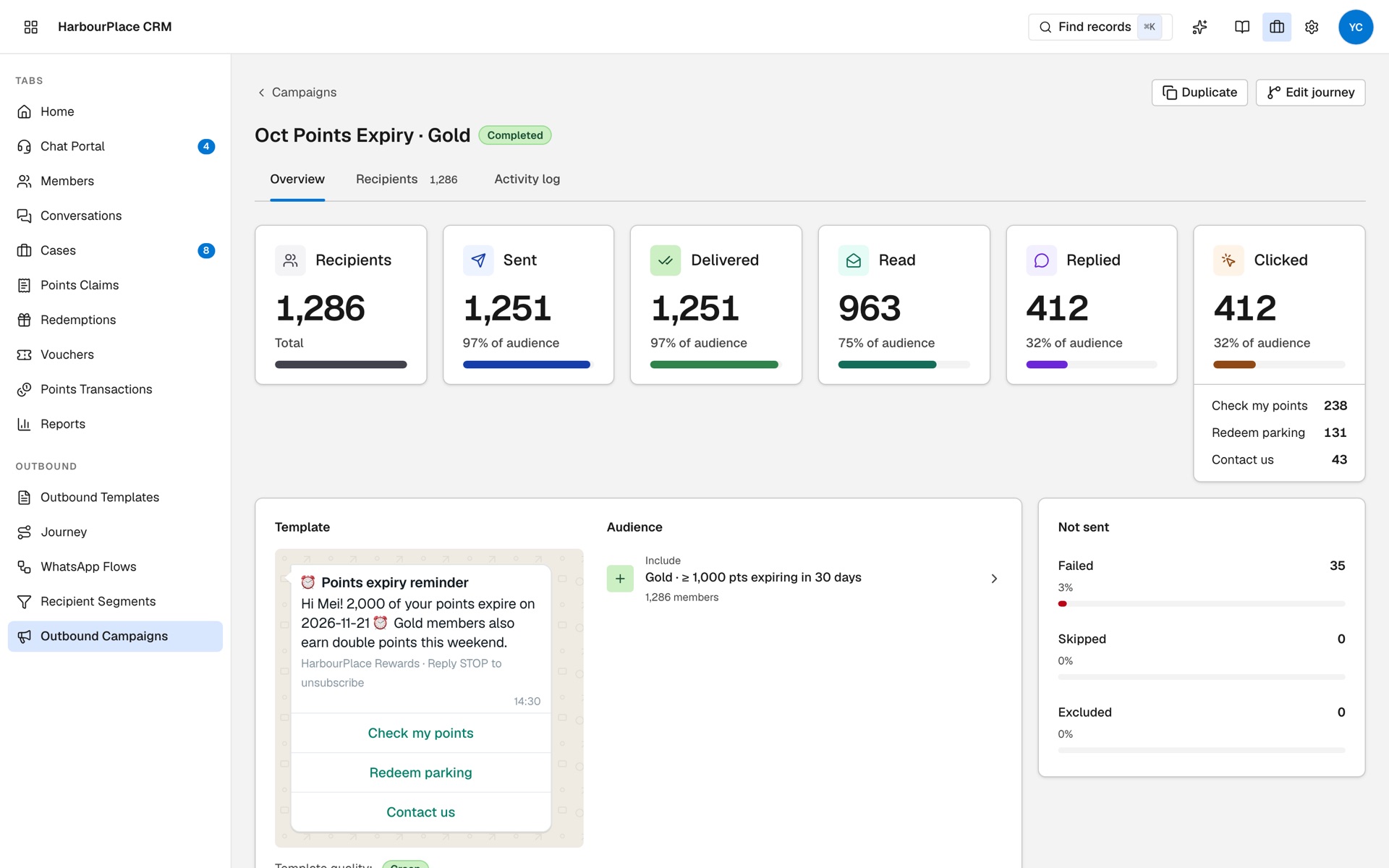
Task: Open Points Claims in sidebar
Action: click(x=115, y=285)
